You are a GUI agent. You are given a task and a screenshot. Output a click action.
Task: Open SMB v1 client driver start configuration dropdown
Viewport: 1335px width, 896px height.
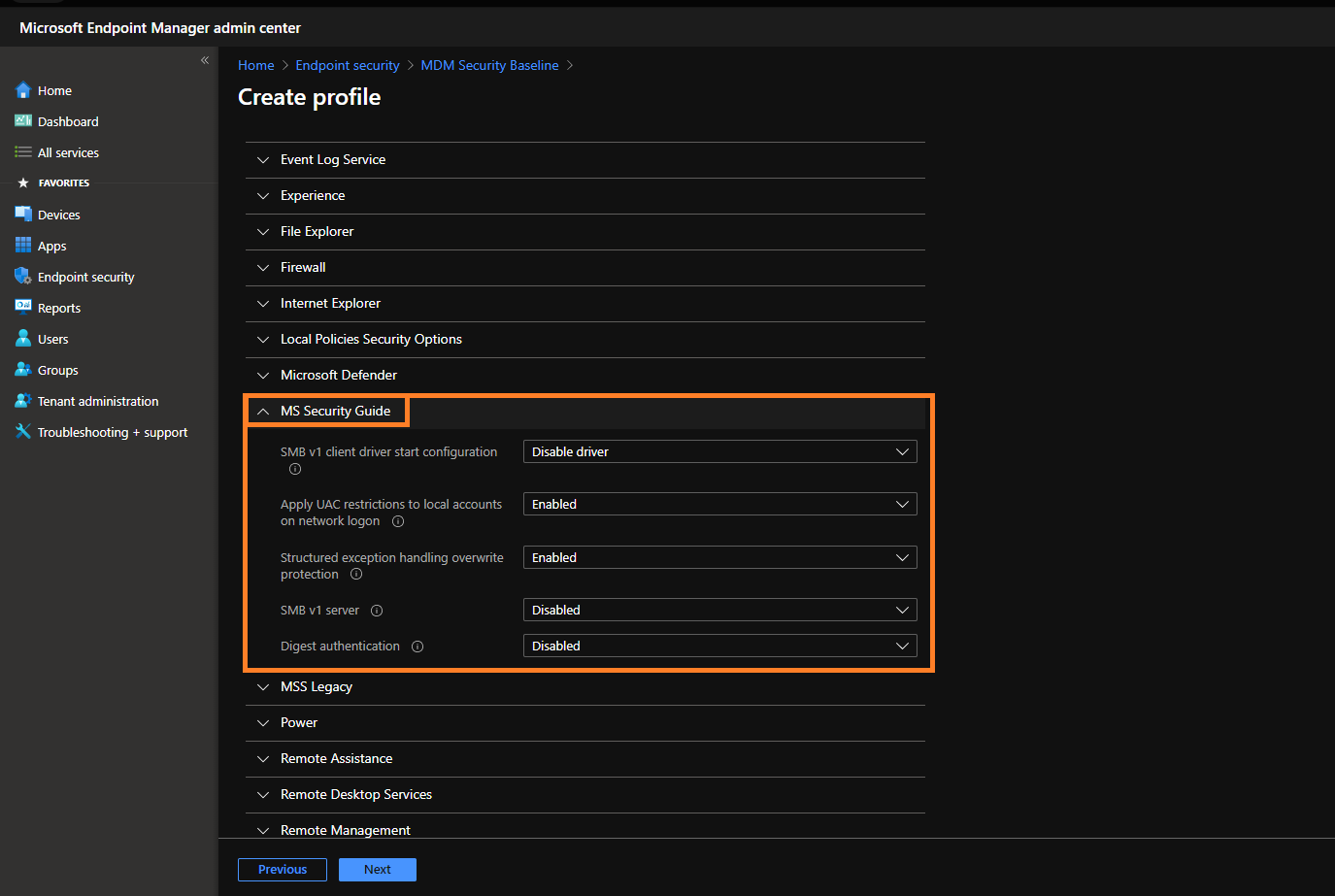tap(720, 451)
